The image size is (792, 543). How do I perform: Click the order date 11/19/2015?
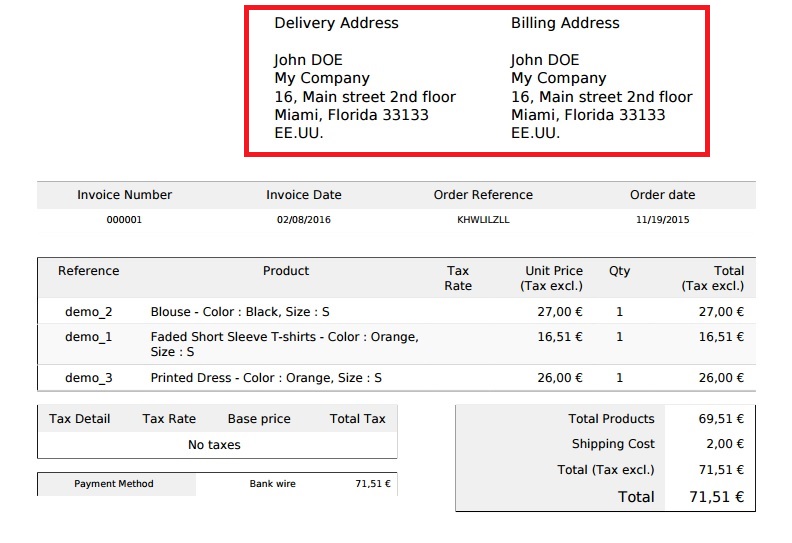pos(662,220)
